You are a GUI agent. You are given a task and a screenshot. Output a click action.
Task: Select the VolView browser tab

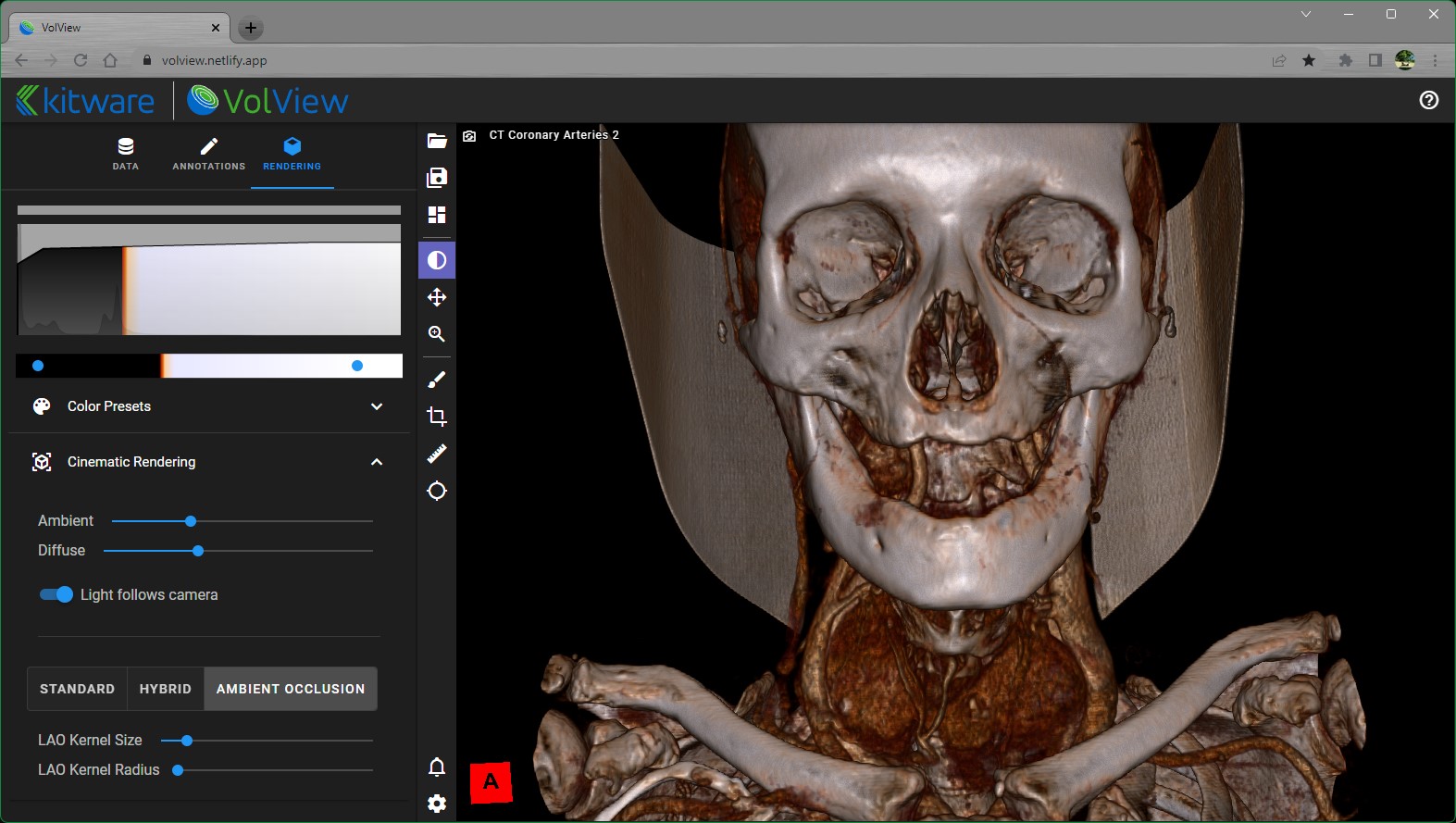118,28
